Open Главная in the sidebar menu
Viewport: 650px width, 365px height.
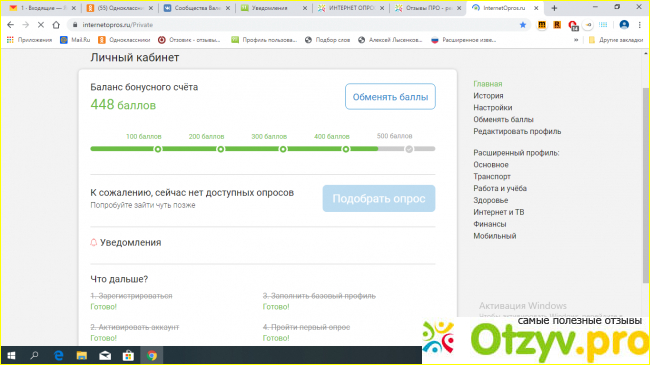(488, 84)
